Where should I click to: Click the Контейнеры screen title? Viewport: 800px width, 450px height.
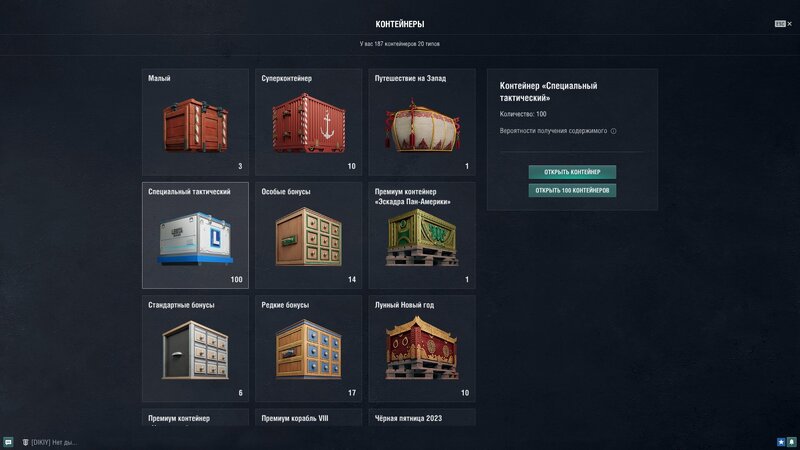pos(399,24)
